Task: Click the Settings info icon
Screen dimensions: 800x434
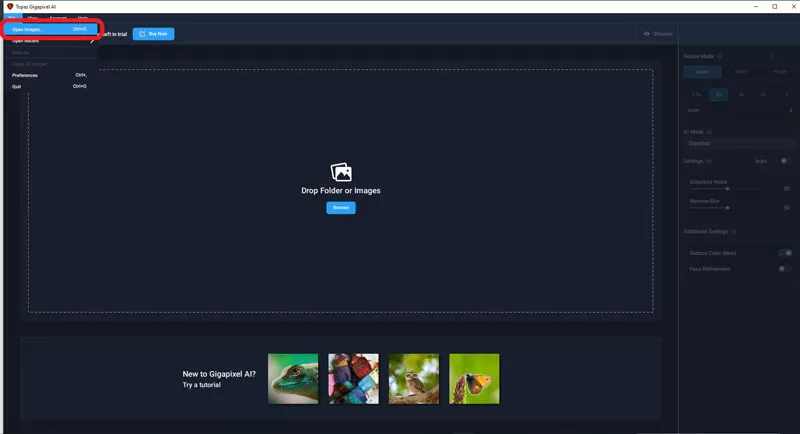Action: tap(709, 161)
